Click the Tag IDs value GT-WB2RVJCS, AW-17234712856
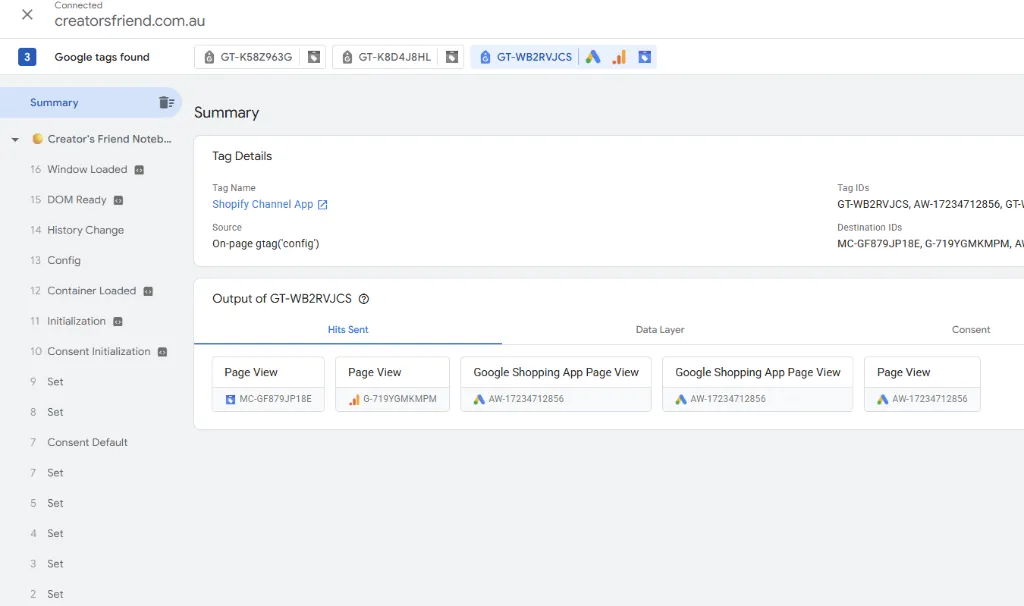 pyautogui.click(x=930, y=204)
